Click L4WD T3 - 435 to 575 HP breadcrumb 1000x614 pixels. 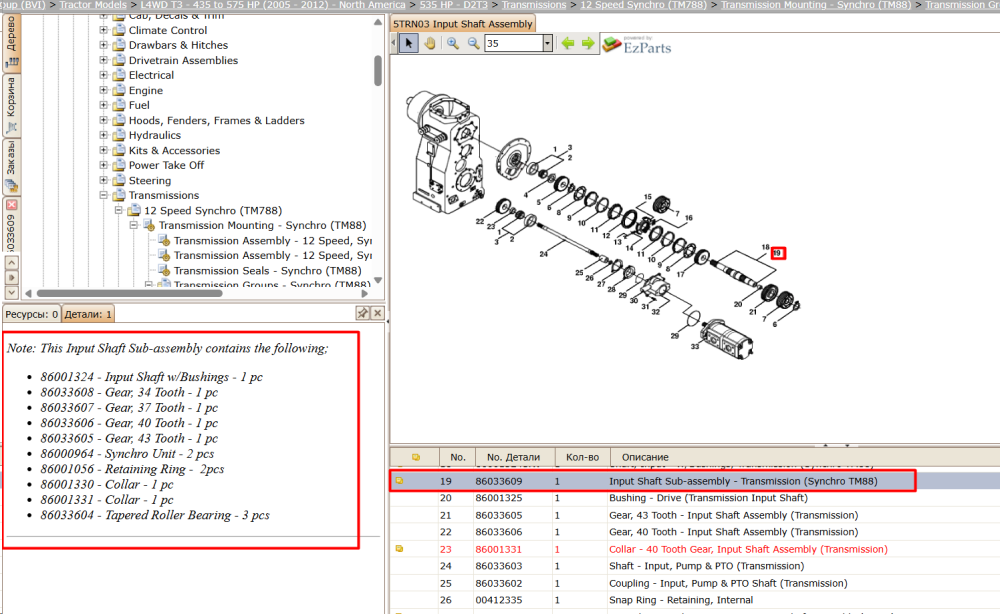pos(273,4)
